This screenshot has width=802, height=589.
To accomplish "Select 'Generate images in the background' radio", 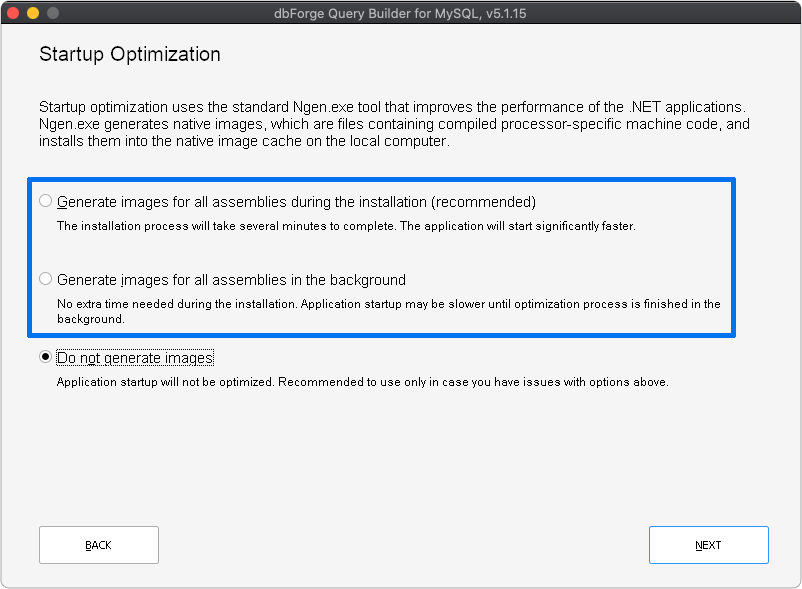I will (46, 279).
